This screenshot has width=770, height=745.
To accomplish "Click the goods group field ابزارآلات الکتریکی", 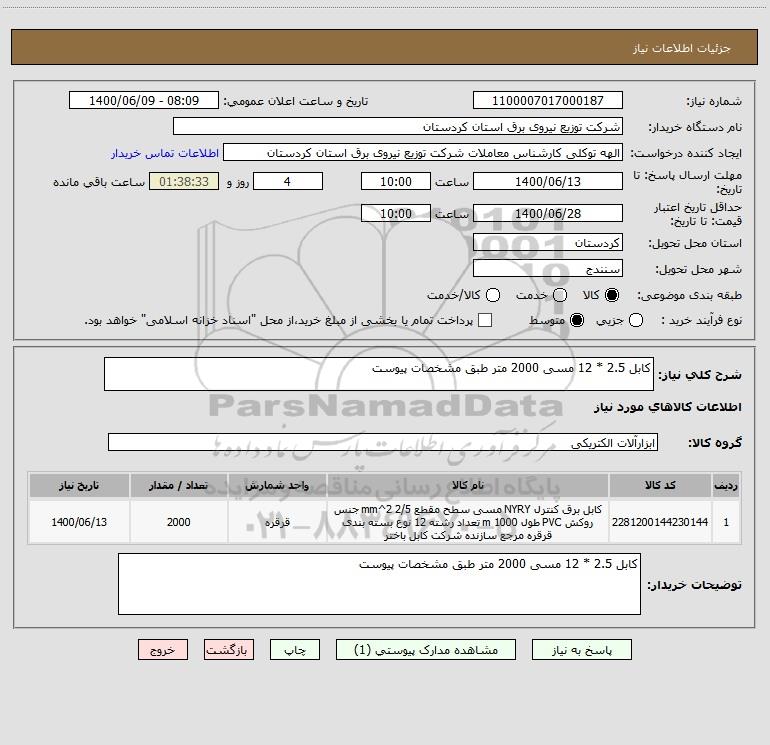I will click(383, 442).
